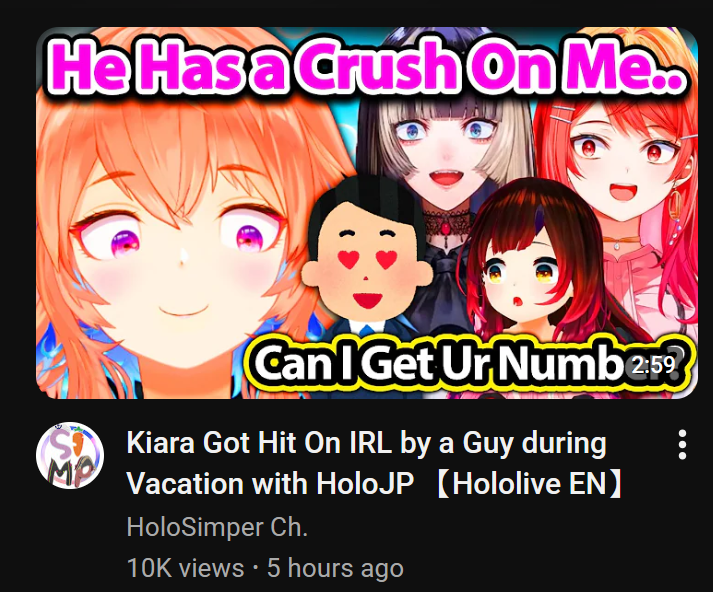Click the '10K views' text
The height and width of the screenshot is (592, 713).
coord(185,568)
